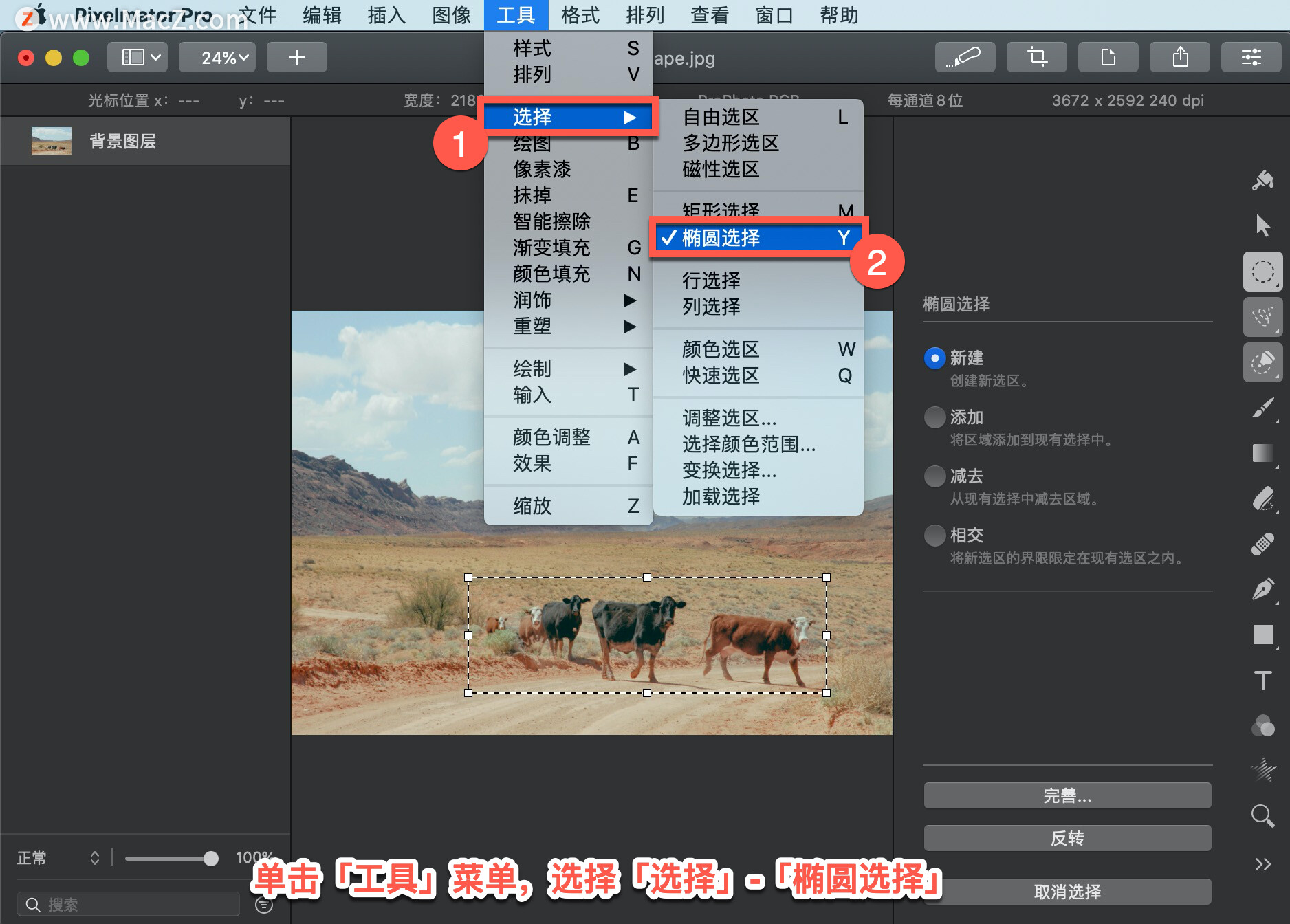Open the 查看 menu
The height and width of the screenshot is (924, 1290).
pyautogui.click(x=710, y=15)
